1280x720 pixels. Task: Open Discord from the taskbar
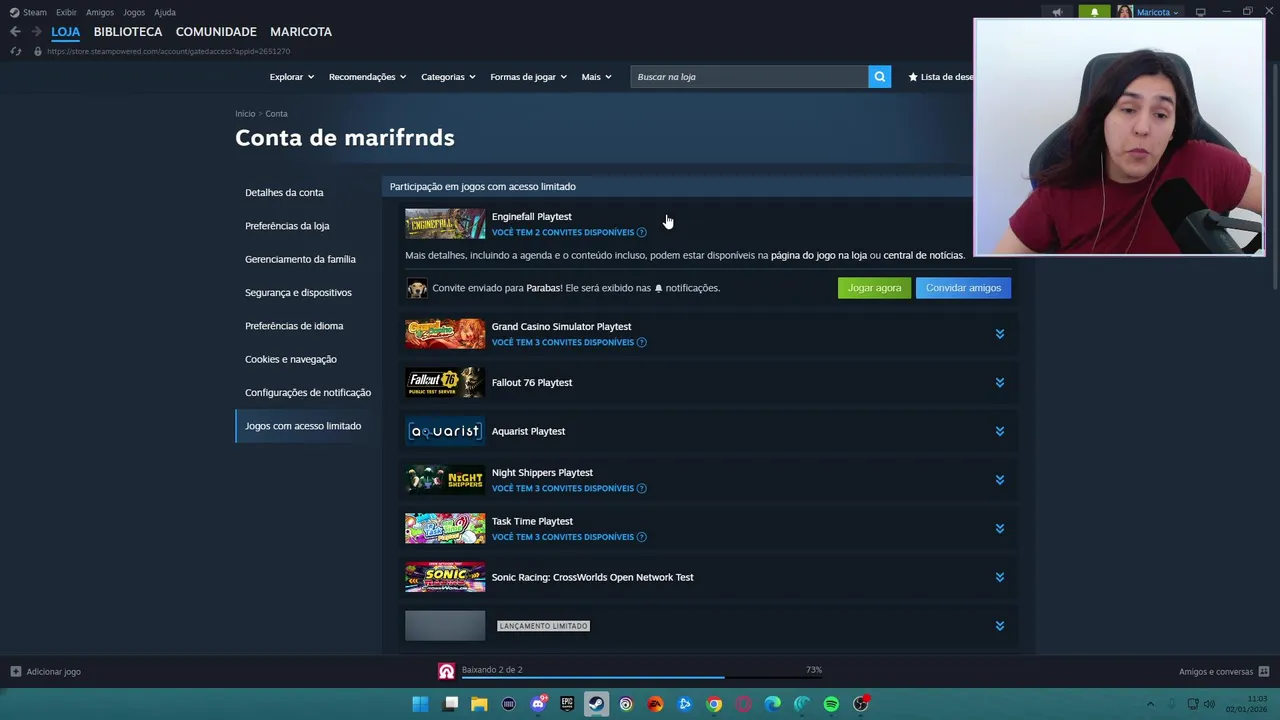tap(538, 704)
